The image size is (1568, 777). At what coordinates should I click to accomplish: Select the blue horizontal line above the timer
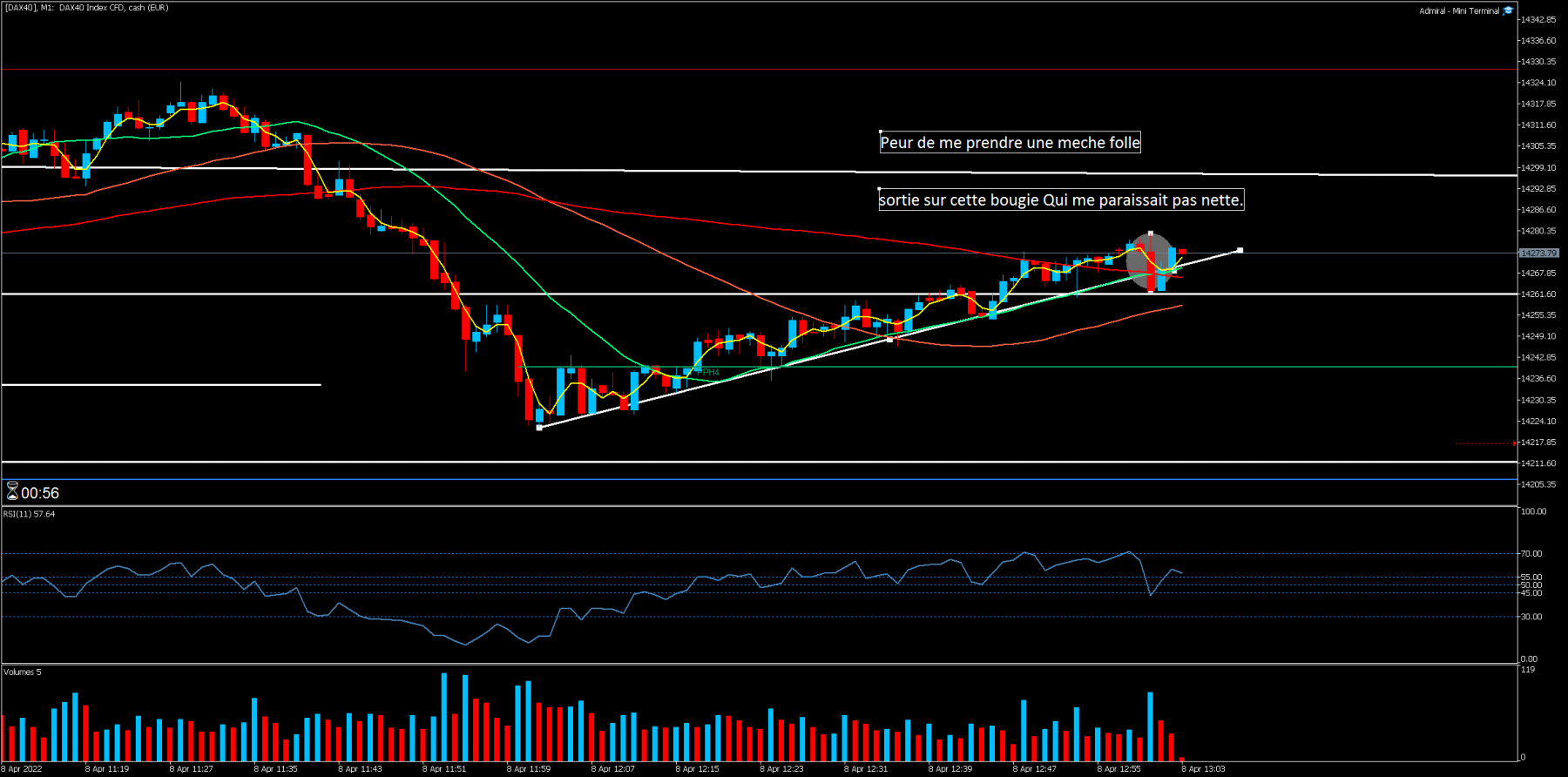click(759, 479)
